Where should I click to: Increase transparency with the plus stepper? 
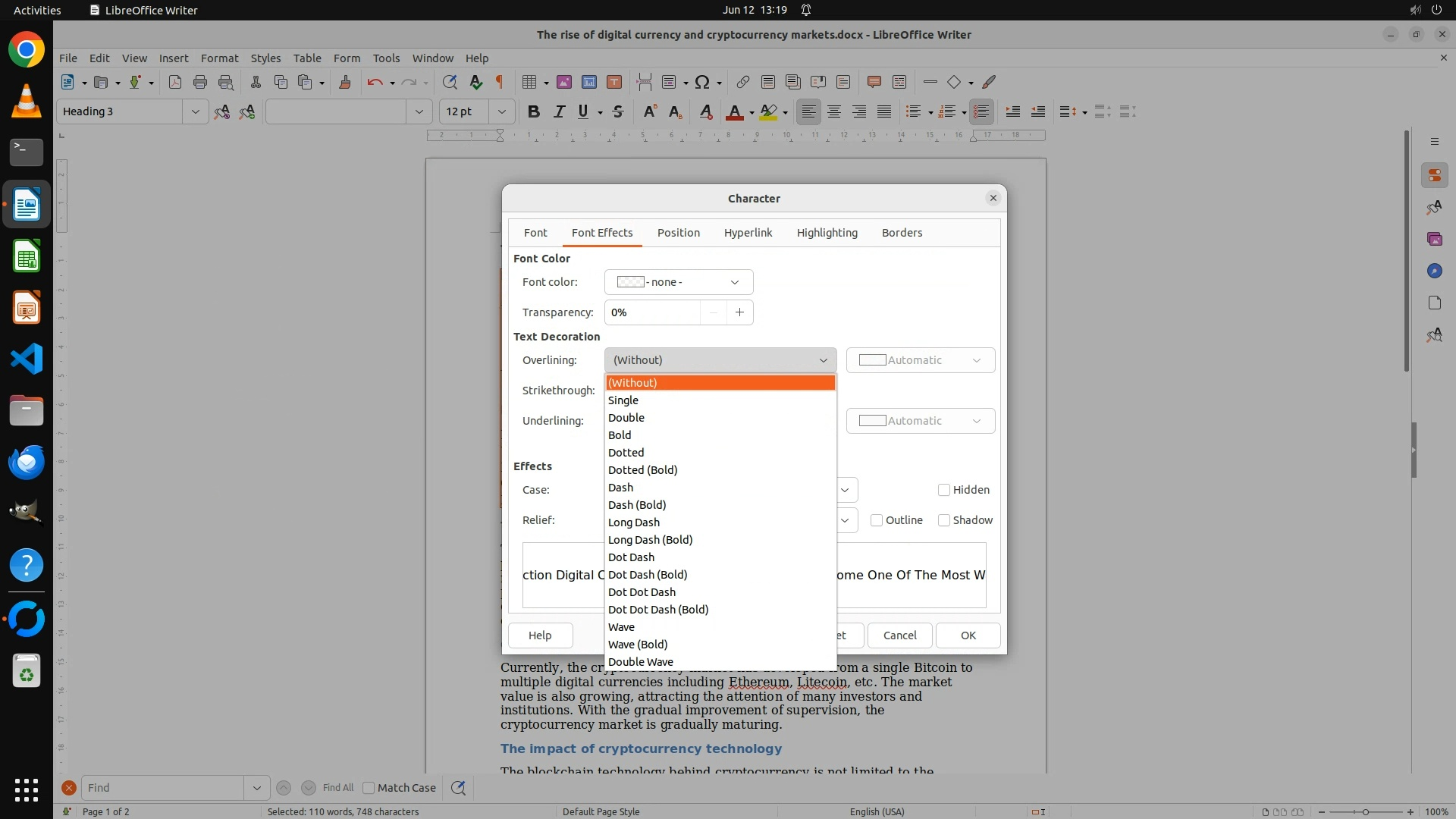click(739, 312)
